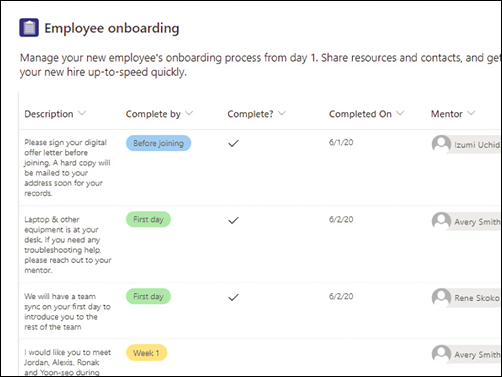Expand the Completed On column chevron
This screenshot has height=377, width=502.
point(400,113)
